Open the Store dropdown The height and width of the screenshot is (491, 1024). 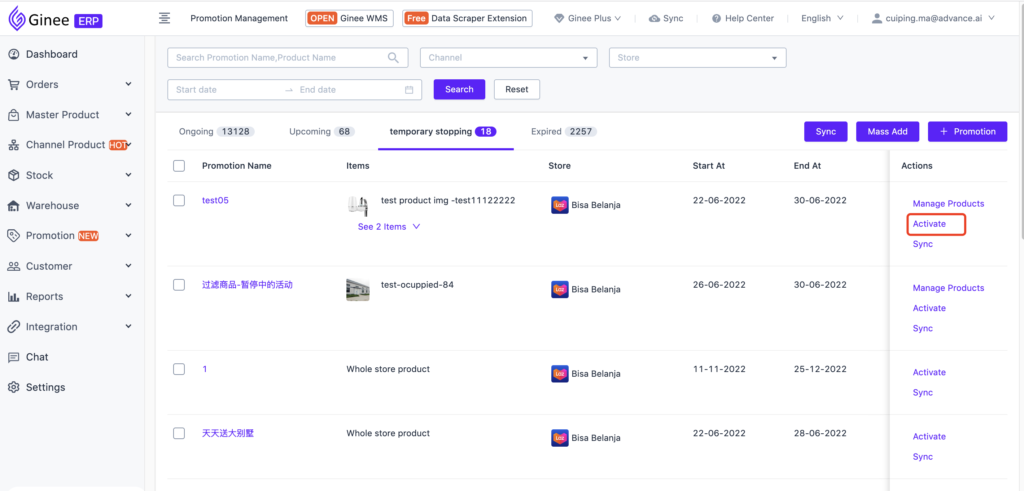coord(697,57)
